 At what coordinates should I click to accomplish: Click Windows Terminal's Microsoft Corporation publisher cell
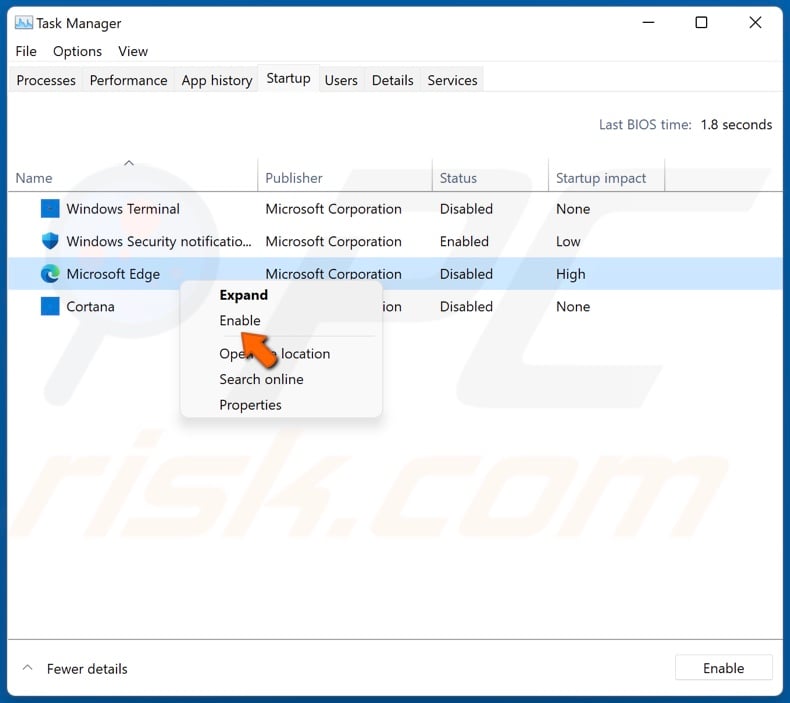[334, 209]
